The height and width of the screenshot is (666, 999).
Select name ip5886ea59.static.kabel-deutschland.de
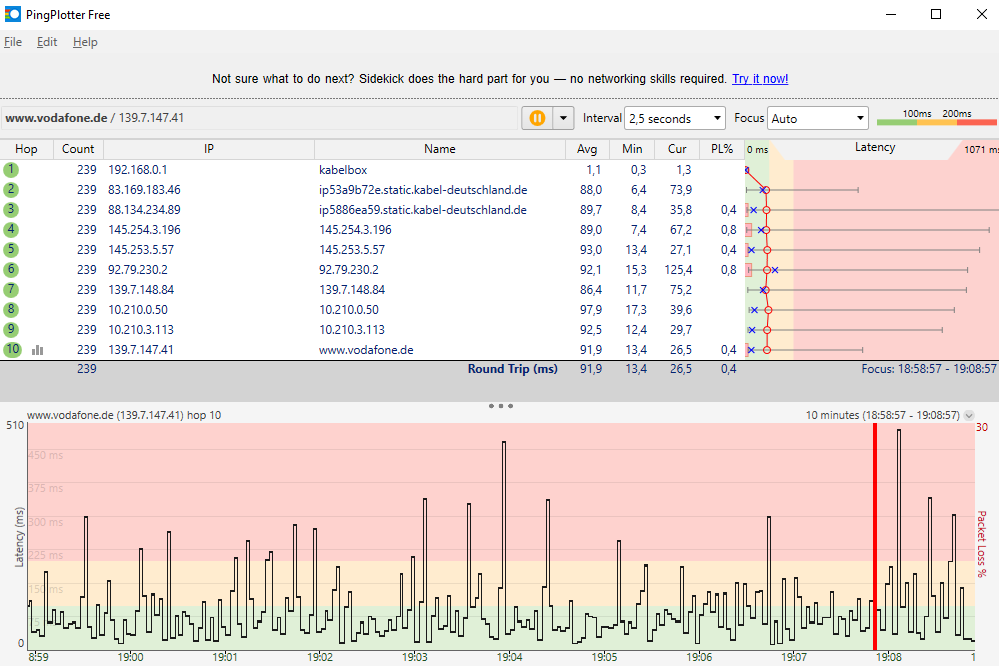[x=422, y=210]
